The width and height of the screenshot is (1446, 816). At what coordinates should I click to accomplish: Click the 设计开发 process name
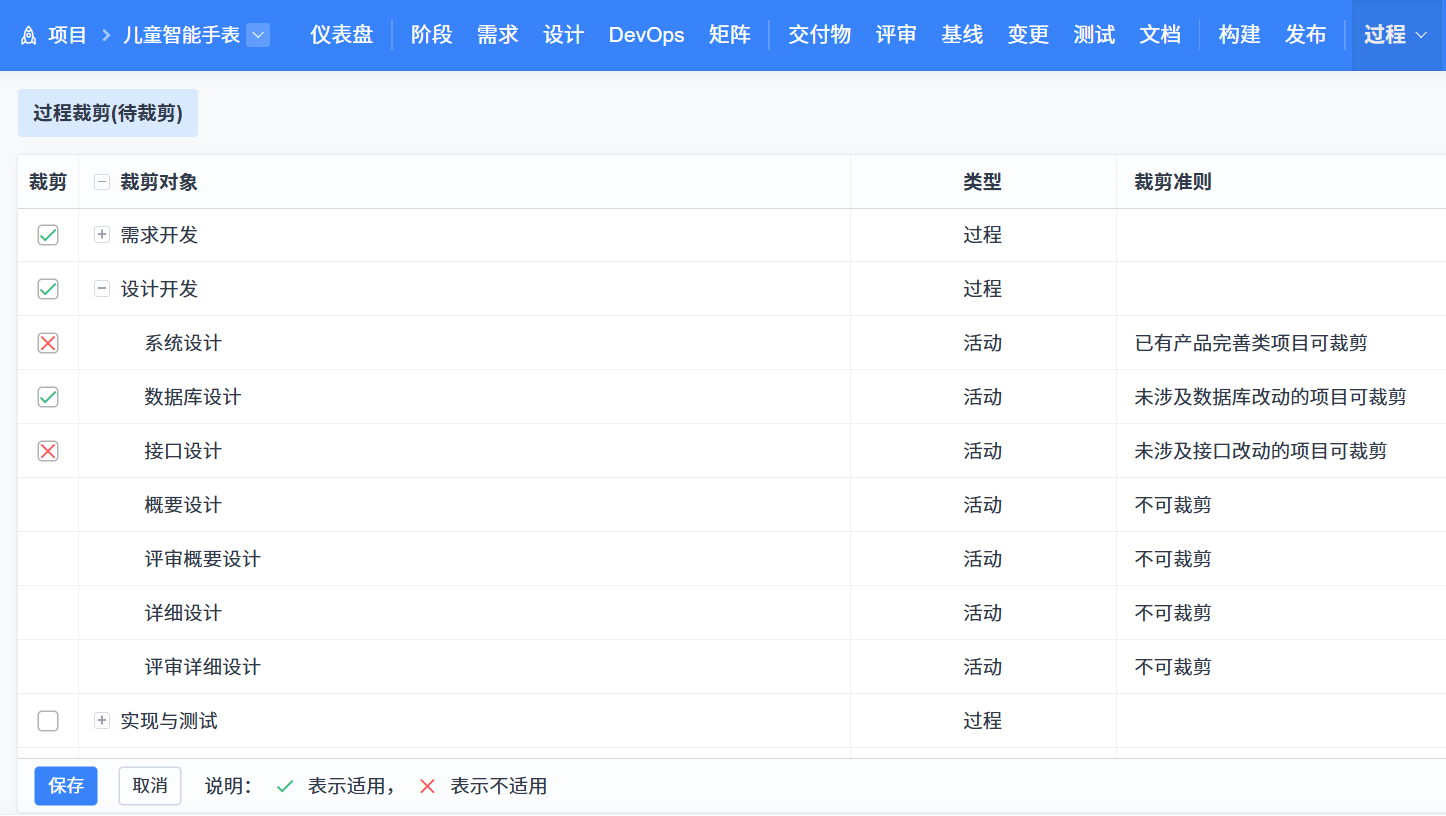pos(159,289)
